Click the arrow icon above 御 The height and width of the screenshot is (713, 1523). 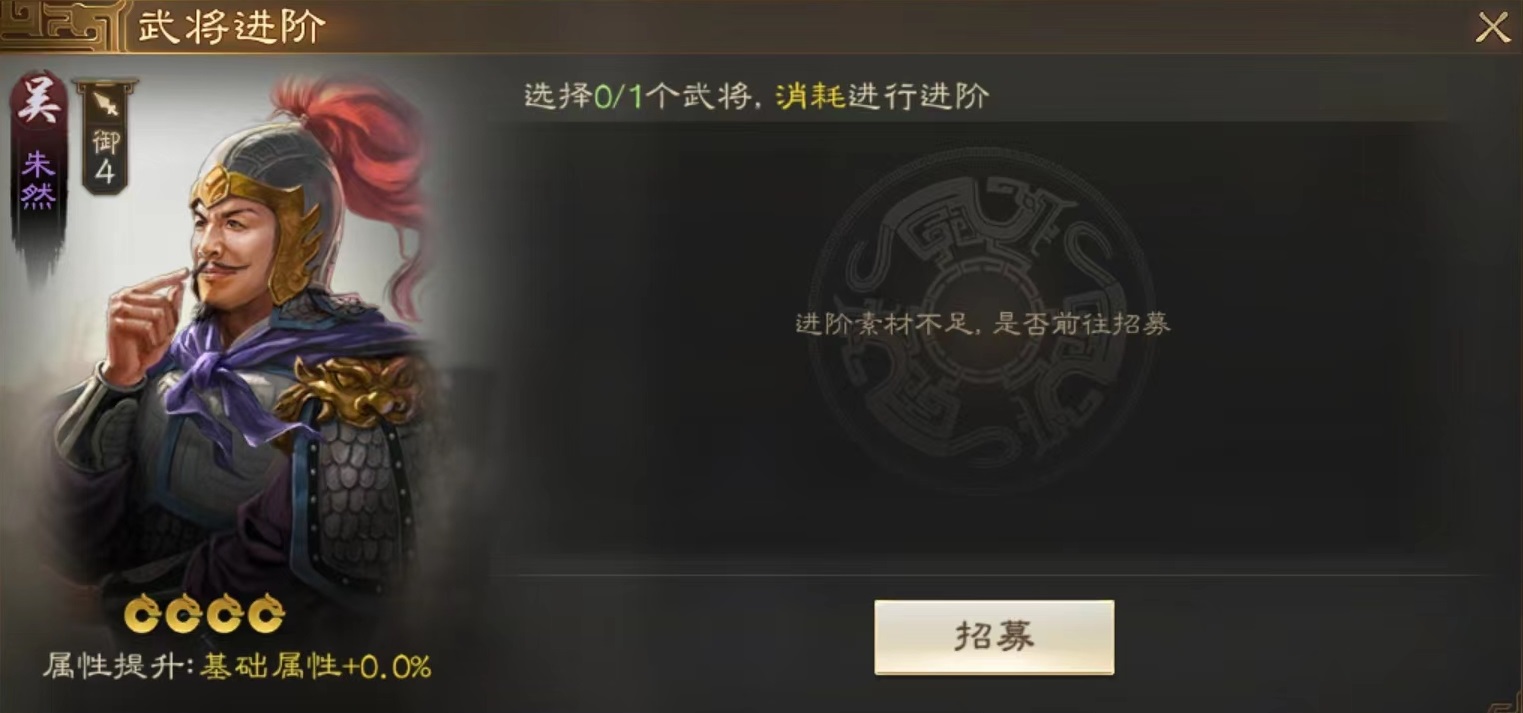(x=104, y=102)
